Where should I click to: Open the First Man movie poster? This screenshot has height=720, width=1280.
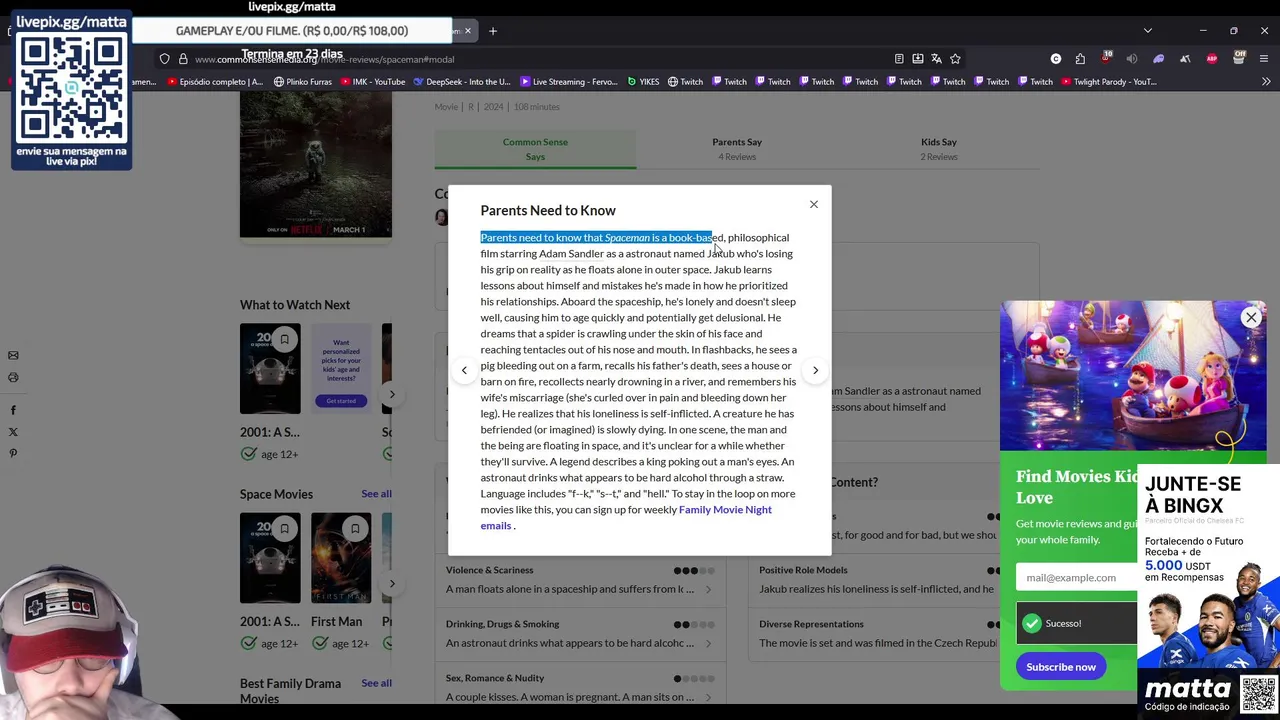tap(341, 558)
